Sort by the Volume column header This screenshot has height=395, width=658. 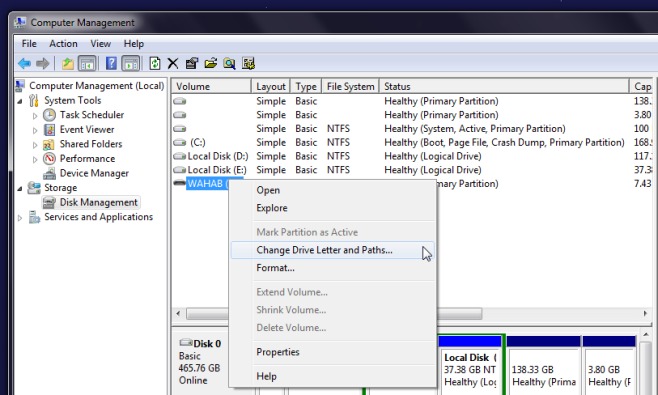click(212, 86)
